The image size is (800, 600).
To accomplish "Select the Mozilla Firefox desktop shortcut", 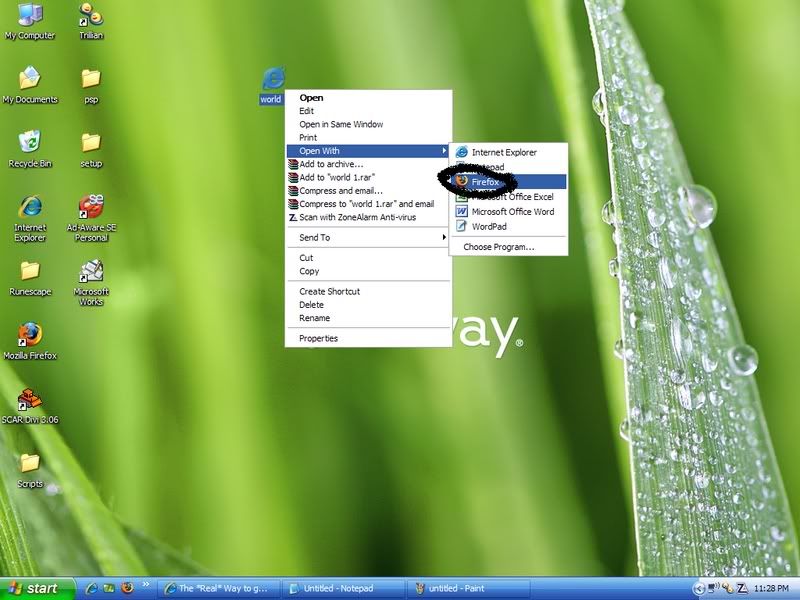I will click(x=30, y=335).
